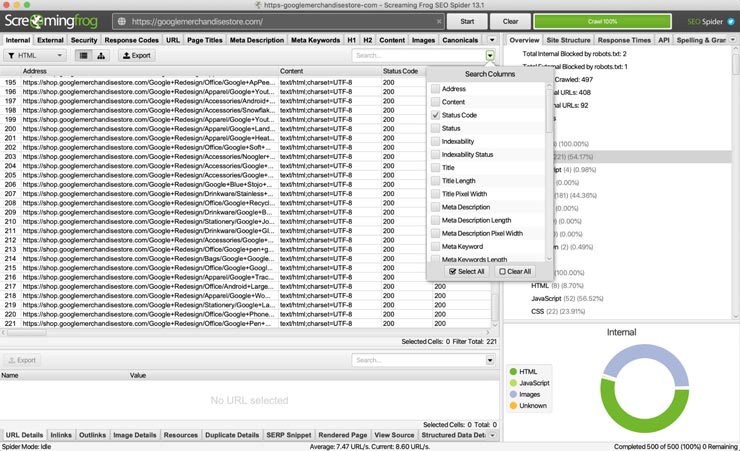The width and height of the screenshot is (740, 451).
Task: Check the Address search column
Action: tap(435, 89)
